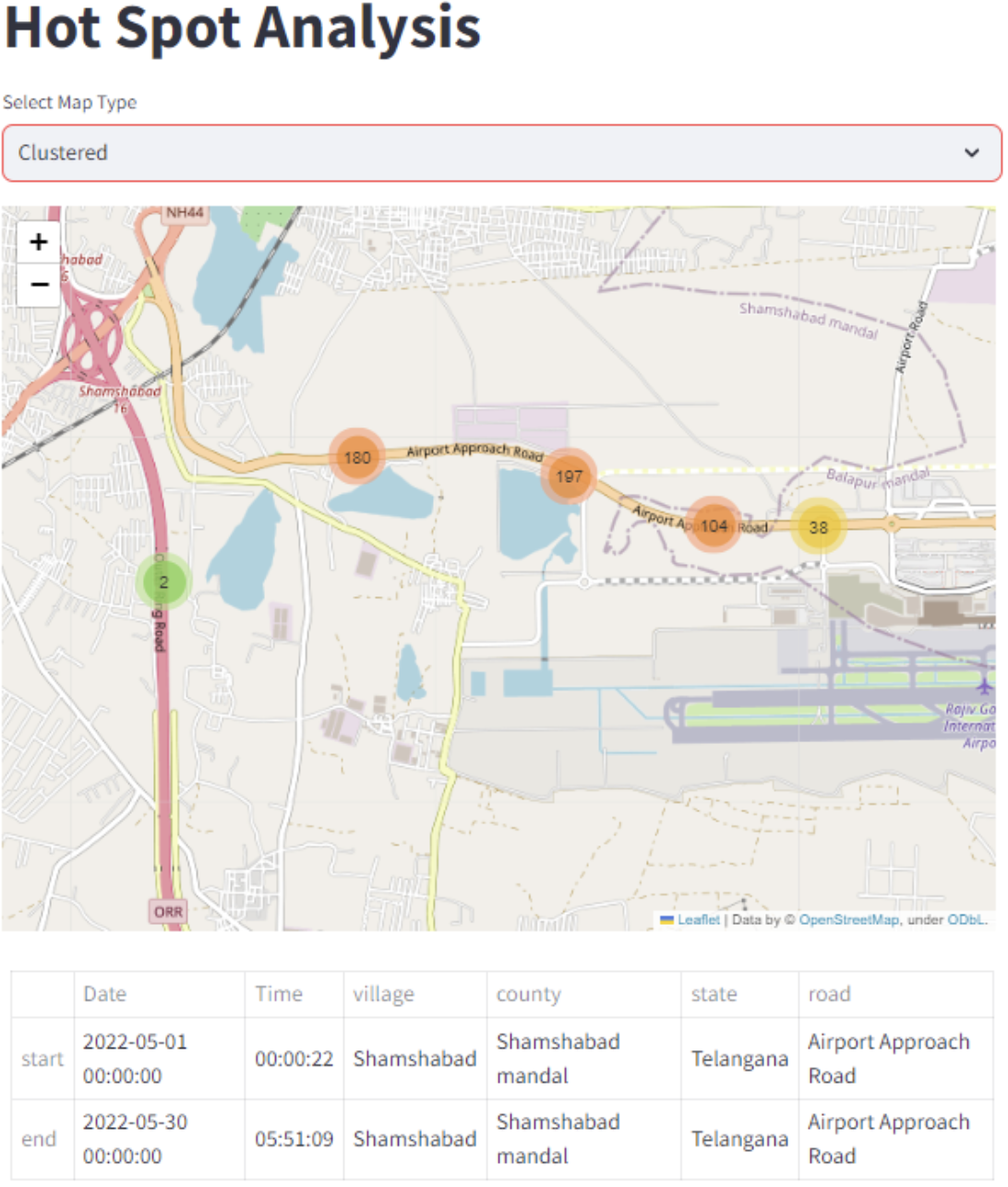The width and height of the screenshot is (1008, 1187).
Task: Click the orange cluster marker 104
Action: click(714, 525)
